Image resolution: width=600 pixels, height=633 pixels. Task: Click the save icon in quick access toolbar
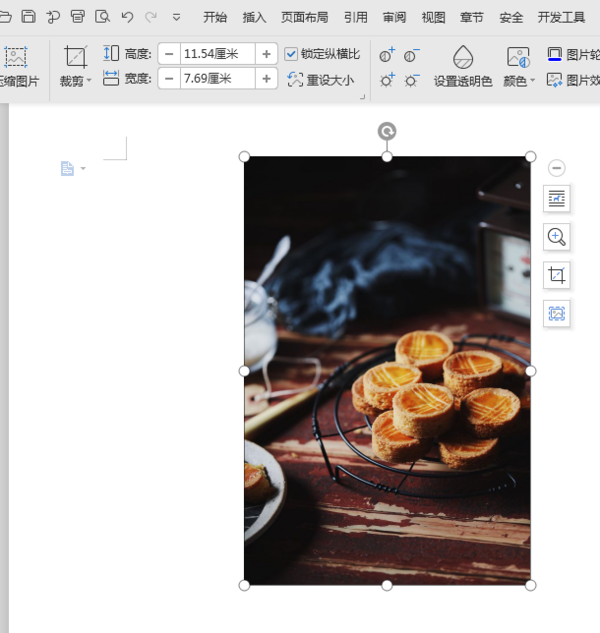(x=29, y=17)
